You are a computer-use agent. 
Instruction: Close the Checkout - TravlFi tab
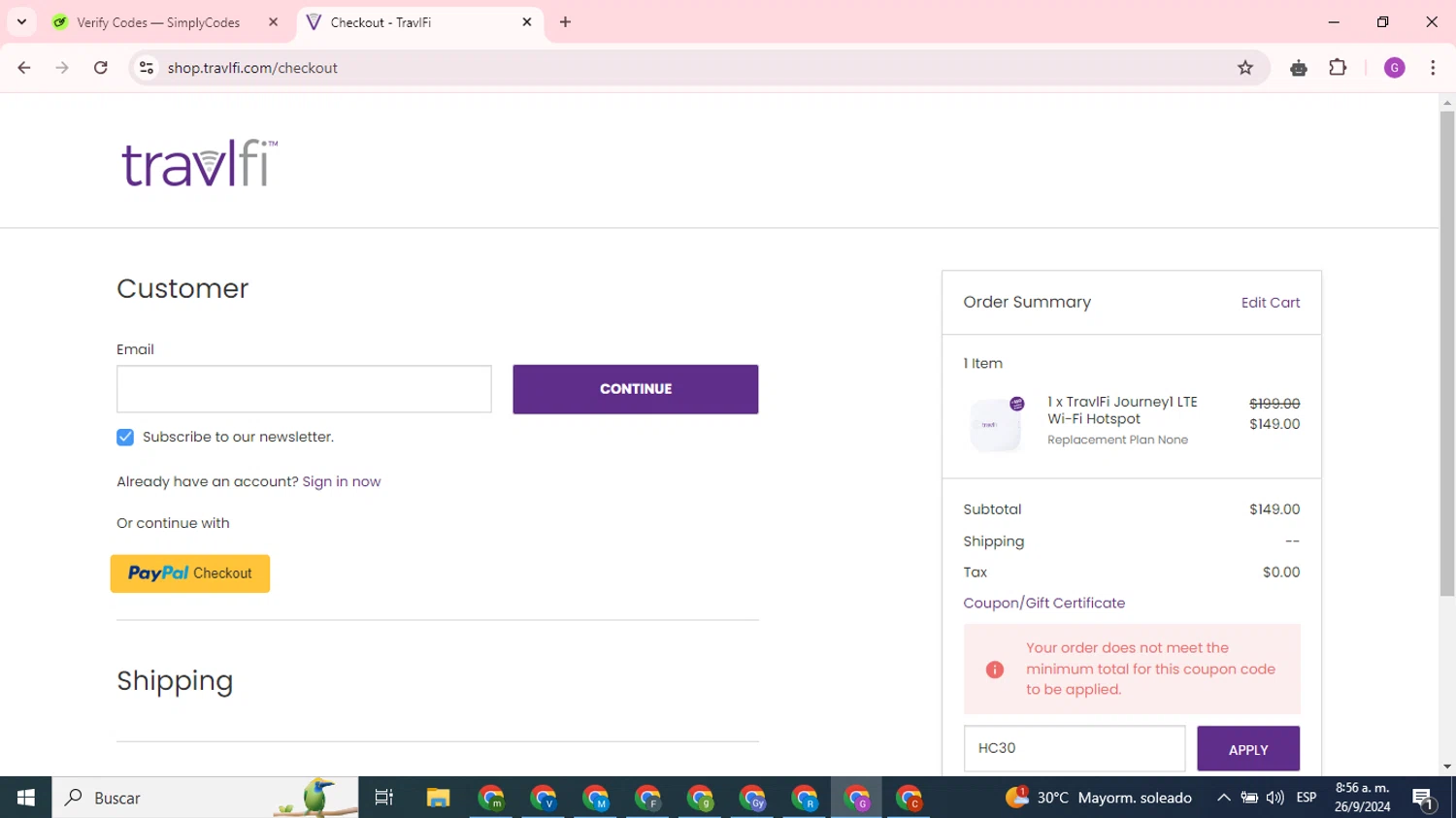pos(527,21)
